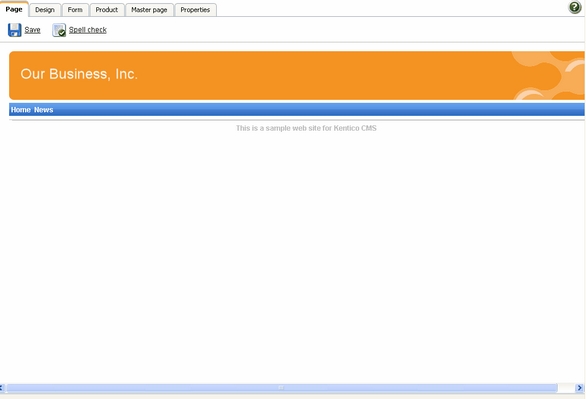The image size is (586, 399).
Task: Click the decorative swirl on the orange banner
Action: 548,75
